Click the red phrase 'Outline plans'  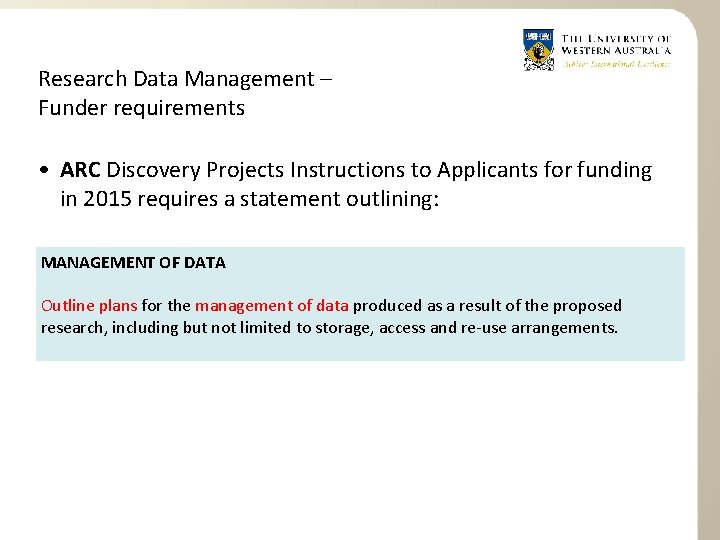tap(89, 306)
